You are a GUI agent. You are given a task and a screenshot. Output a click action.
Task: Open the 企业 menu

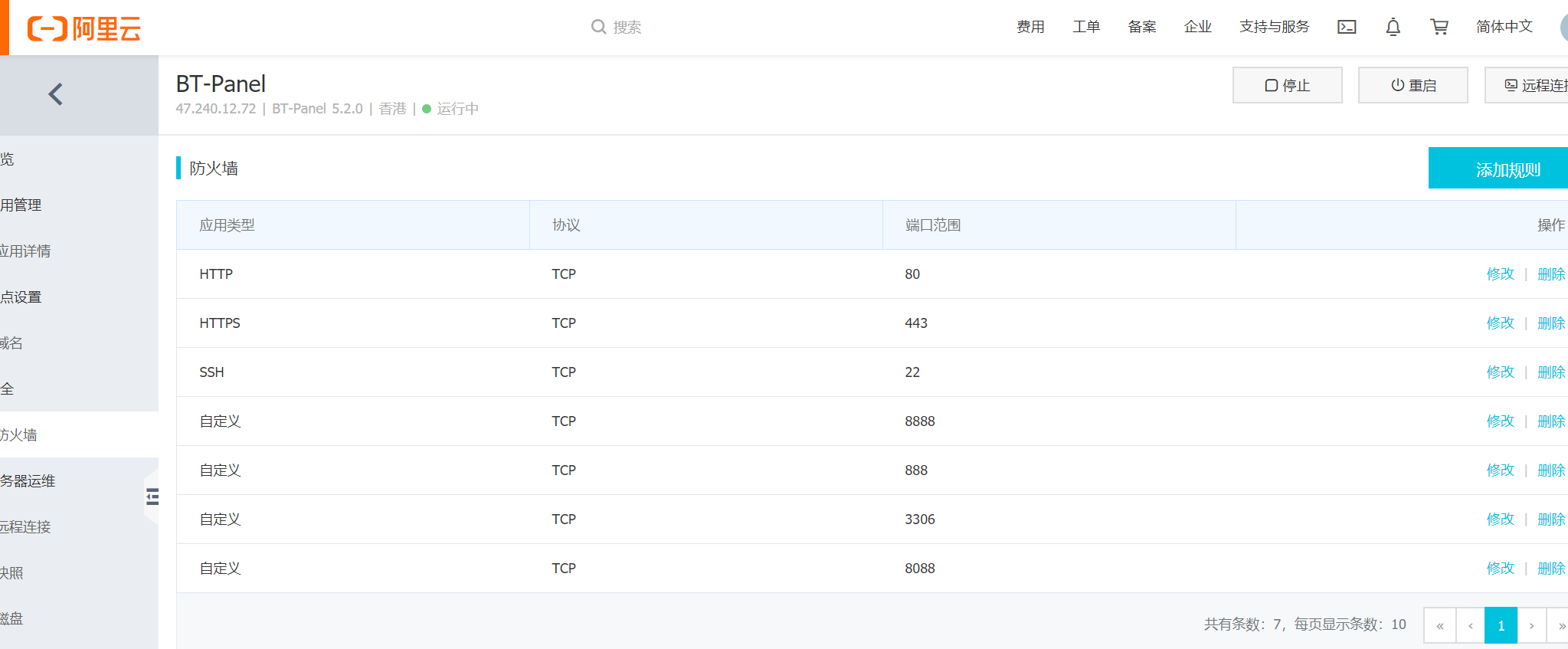coord(1198,27)
